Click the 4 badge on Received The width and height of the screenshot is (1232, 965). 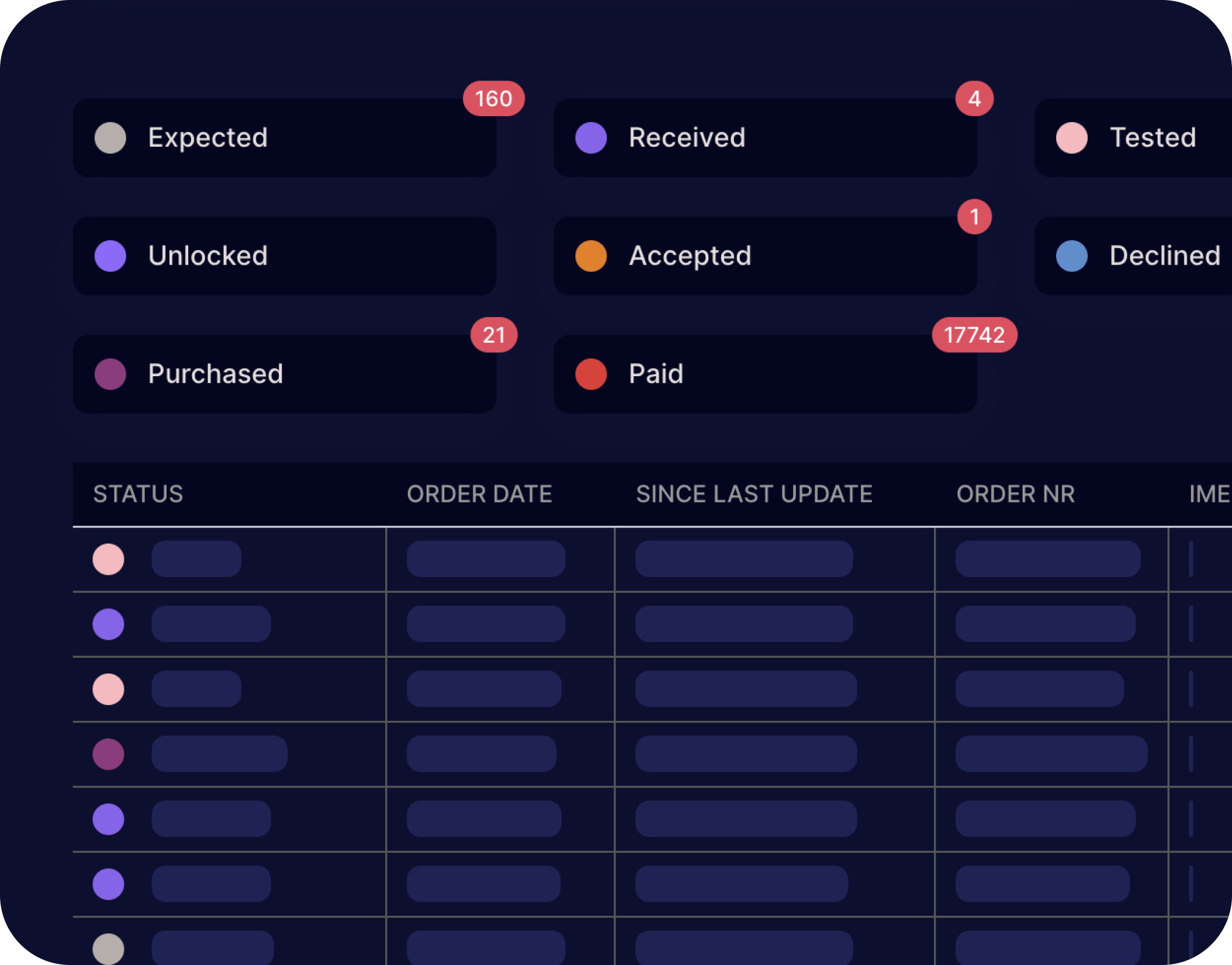974,99
